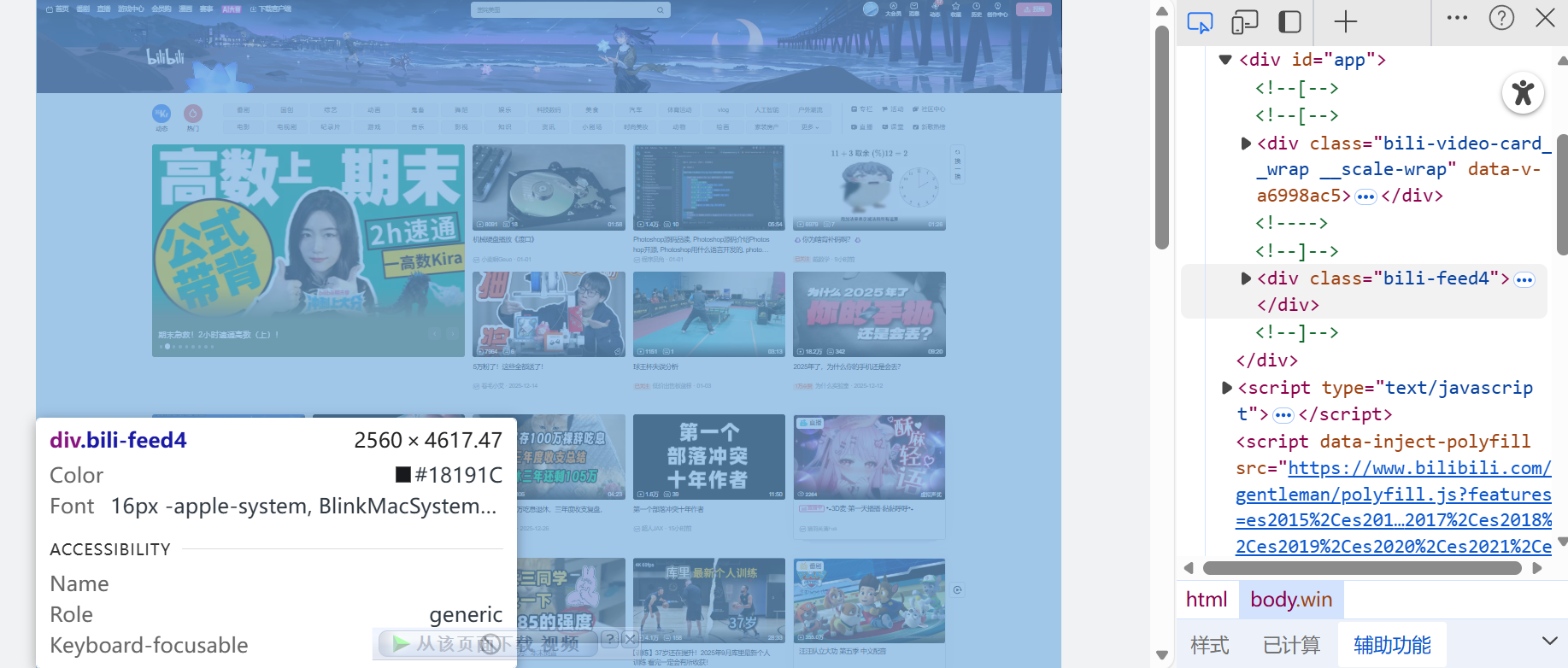Select the html breadcrumb
Screen dimensions: 1568x668
pos(1207,600)
